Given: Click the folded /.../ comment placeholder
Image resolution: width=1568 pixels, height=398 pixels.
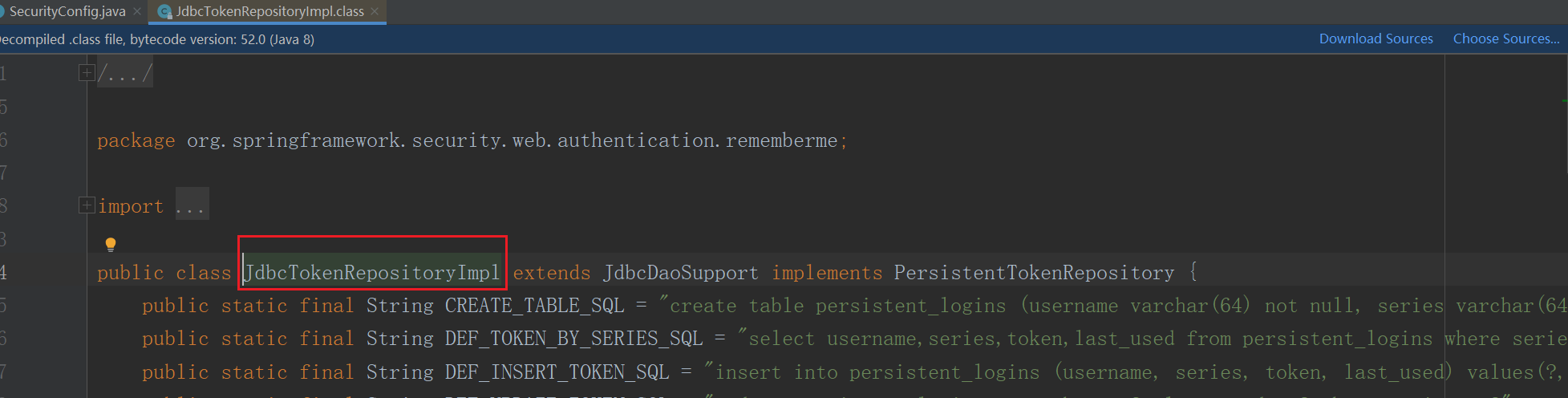Looking at the screenshot, I should pyautogui.click(x=124, y=74).
